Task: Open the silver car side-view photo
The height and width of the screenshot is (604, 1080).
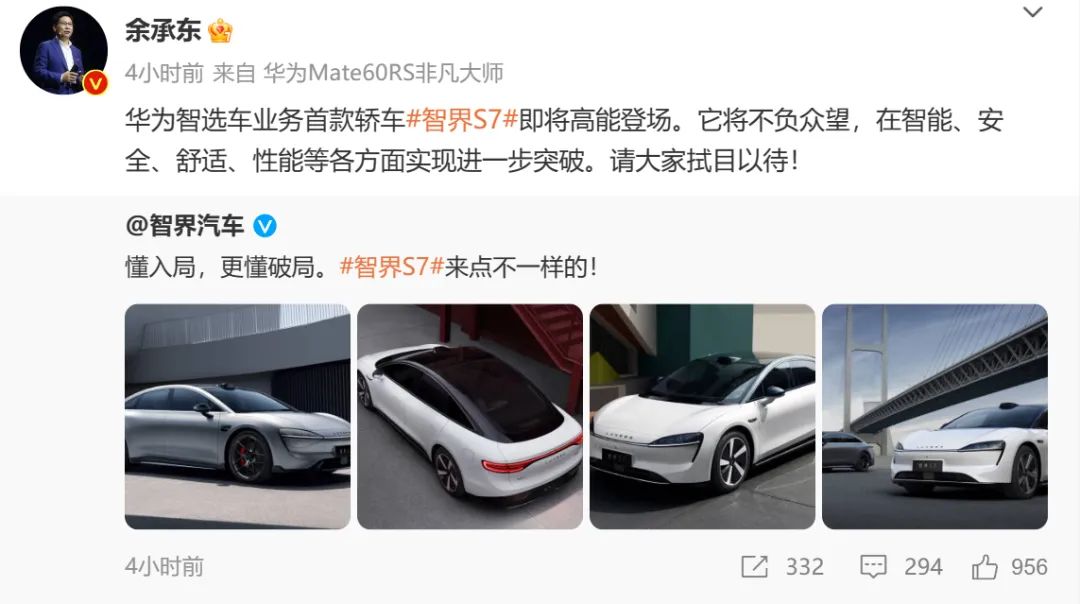Action: pos(238,417)
